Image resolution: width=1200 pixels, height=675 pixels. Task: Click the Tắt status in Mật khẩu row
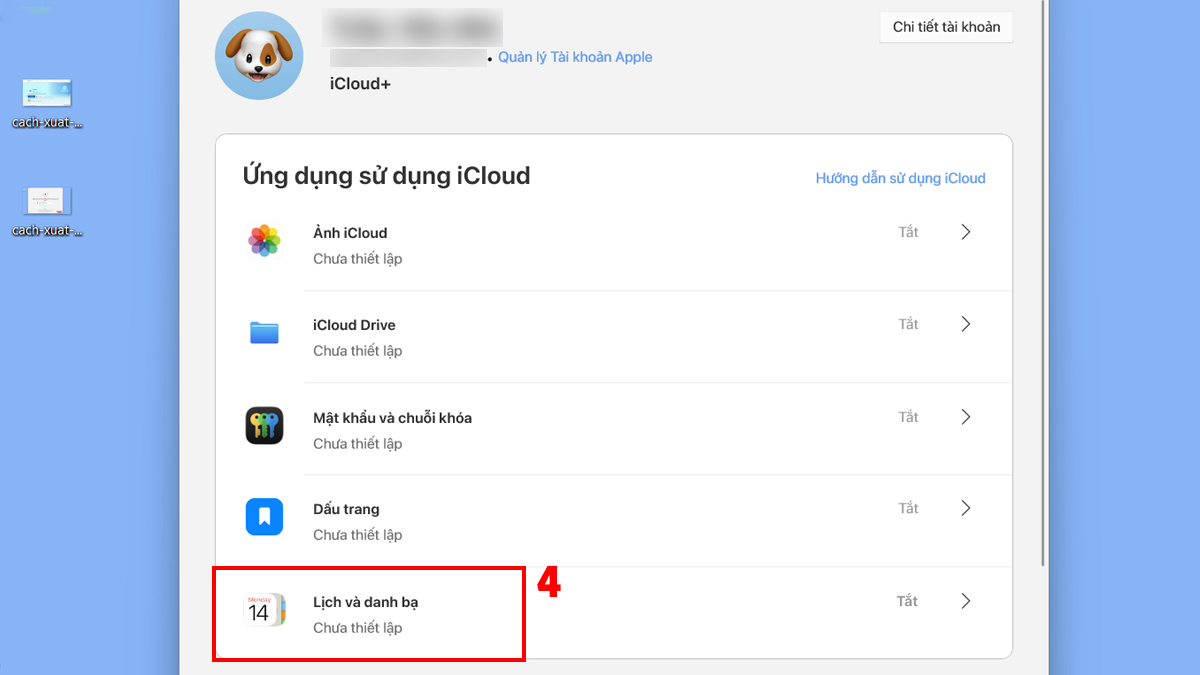click(908, 417)
